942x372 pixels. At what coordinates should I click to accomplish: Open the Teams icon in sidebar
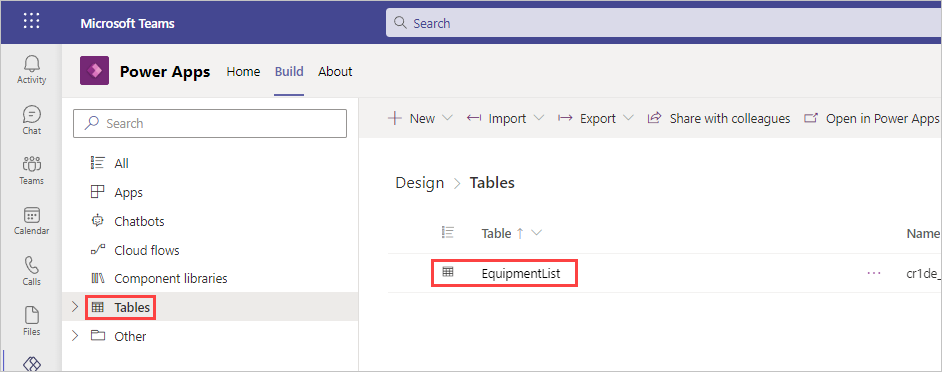click(31, 170)
